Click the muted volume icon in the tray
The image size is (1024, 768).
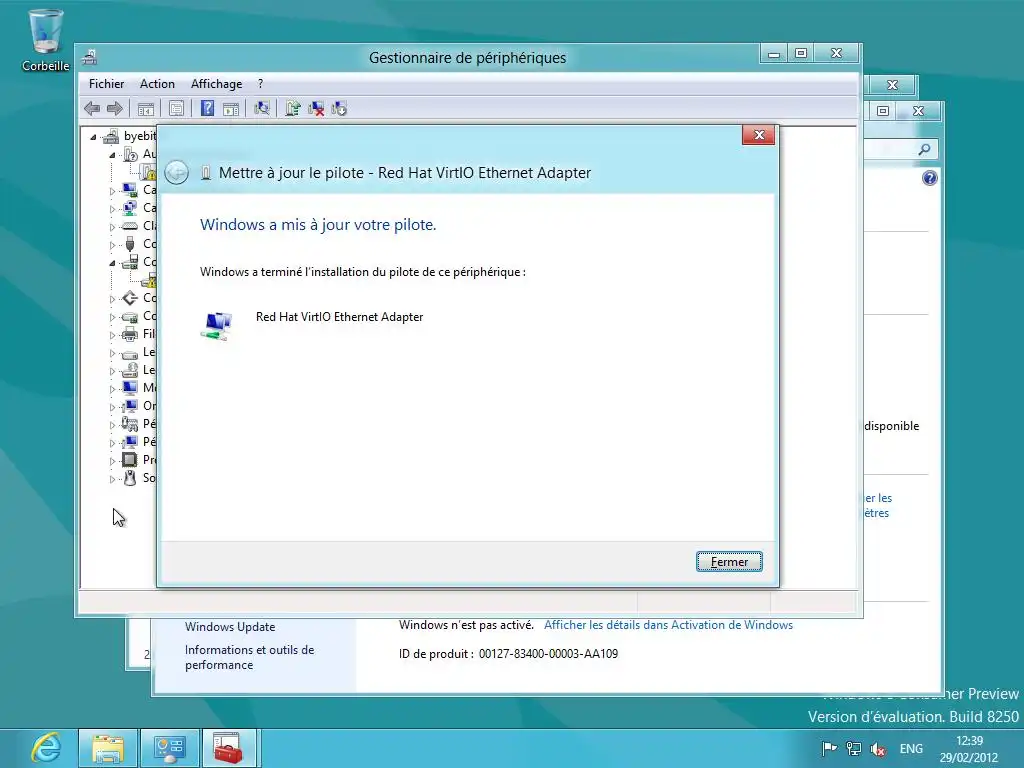click(878, 749)
